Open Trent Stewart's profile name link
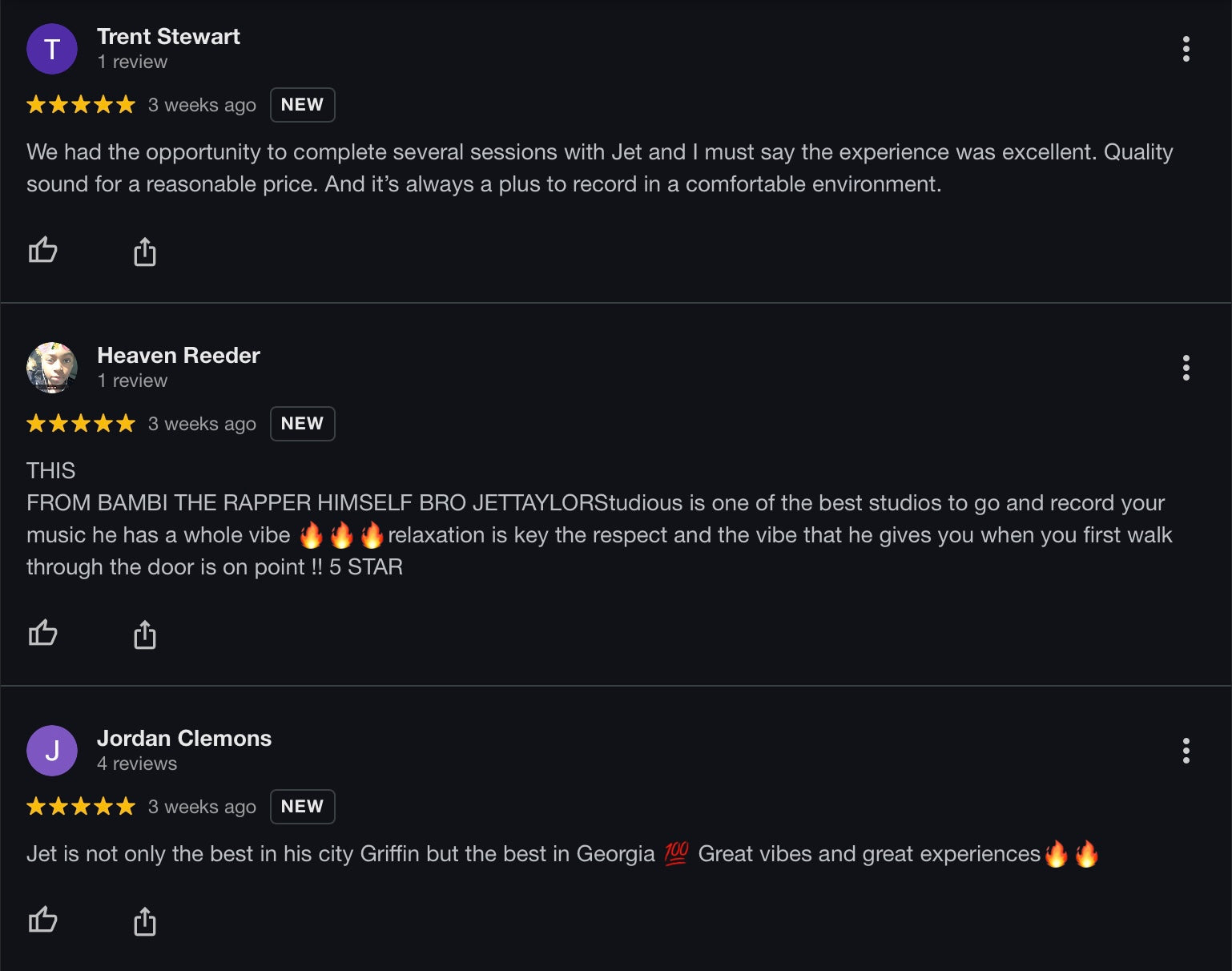This screenshot has width=1232, height=971. (168, 37)
